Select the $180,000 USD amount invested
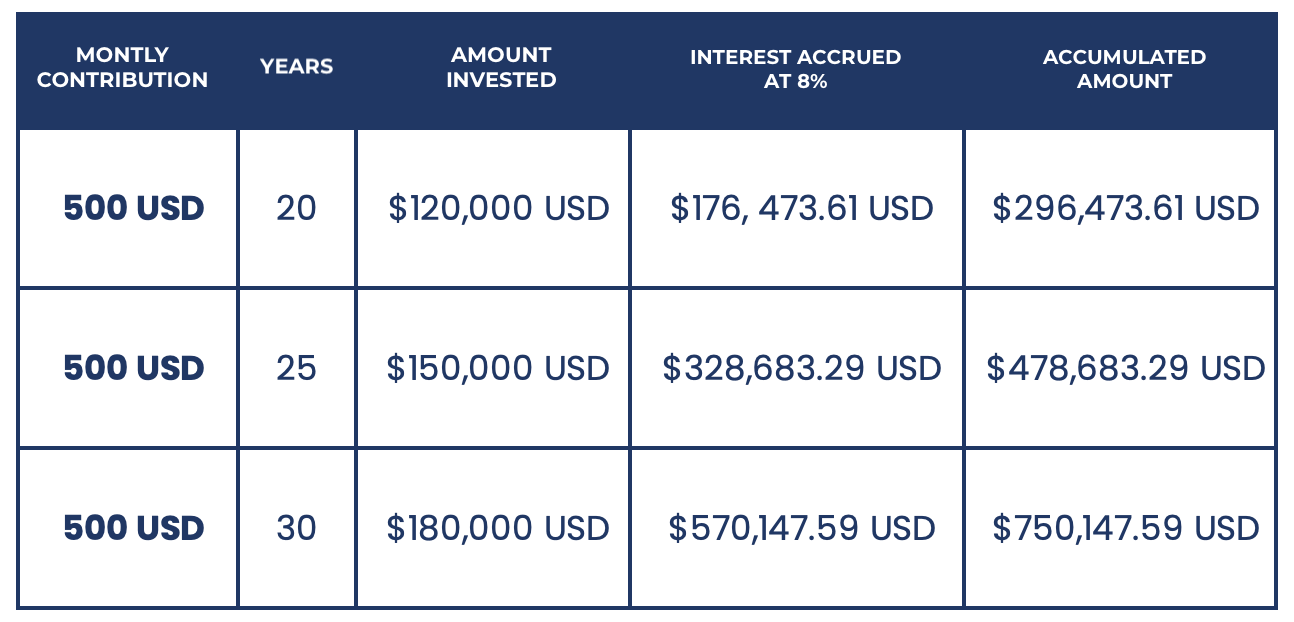 (x=498, y=528)
